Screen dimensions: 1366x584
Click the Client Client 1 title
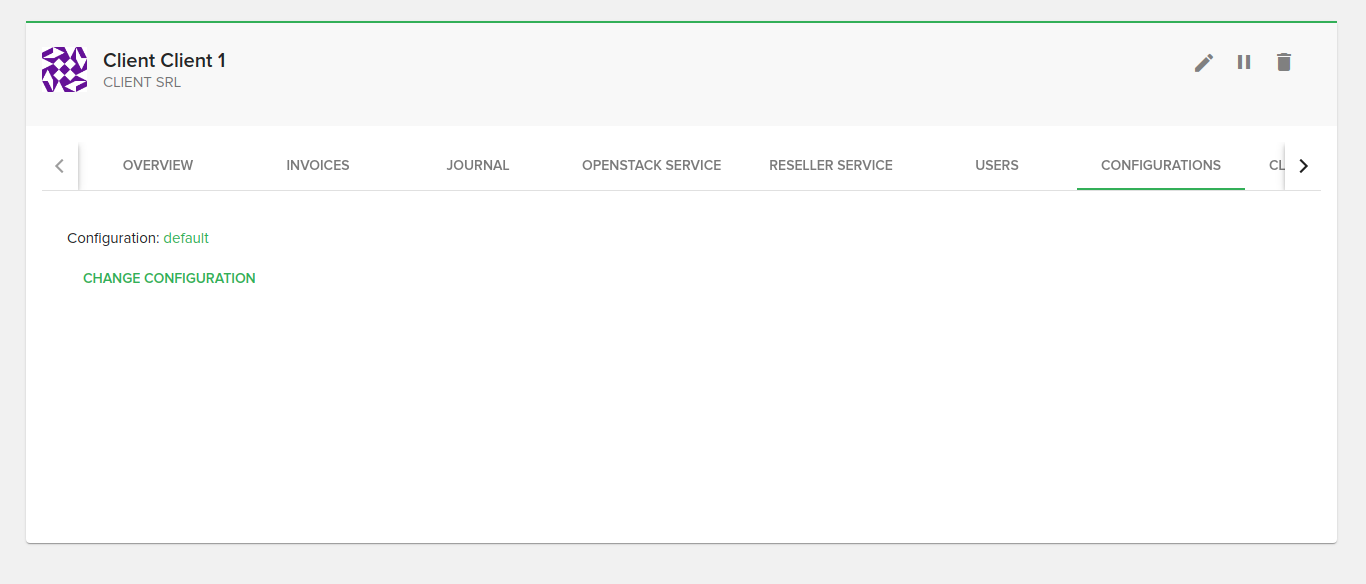coord(164,61)
